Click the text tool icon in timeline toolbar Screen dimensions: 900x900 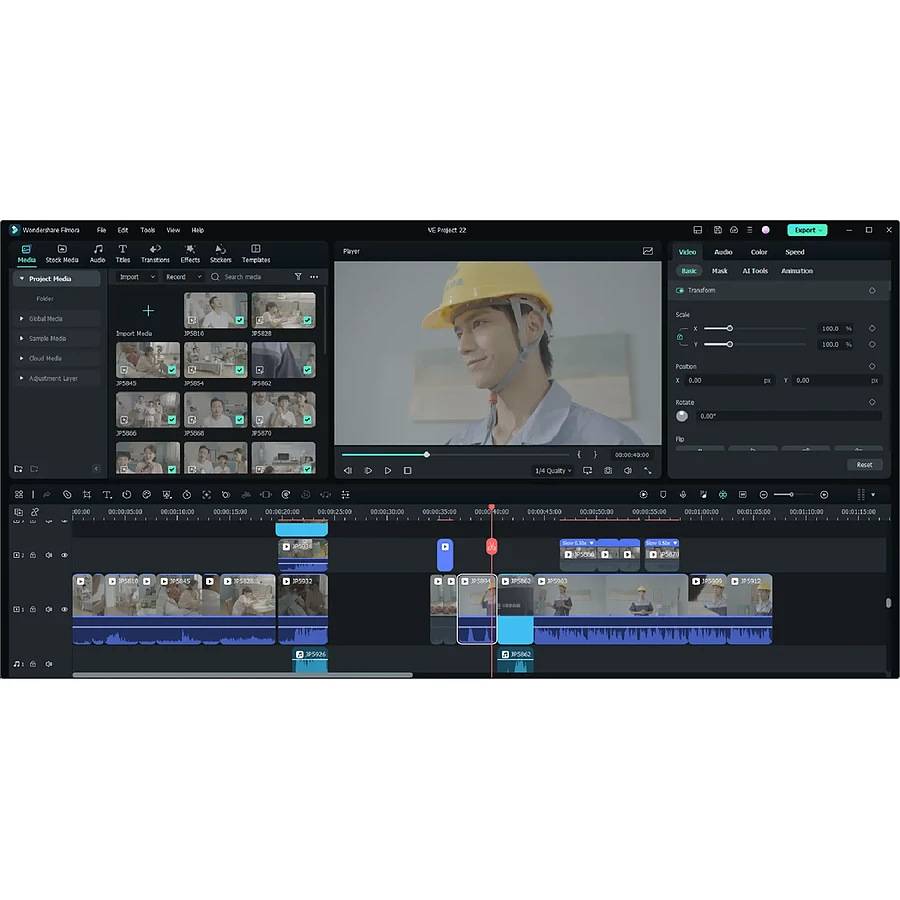pyautogui.click(x=107, y=495)
